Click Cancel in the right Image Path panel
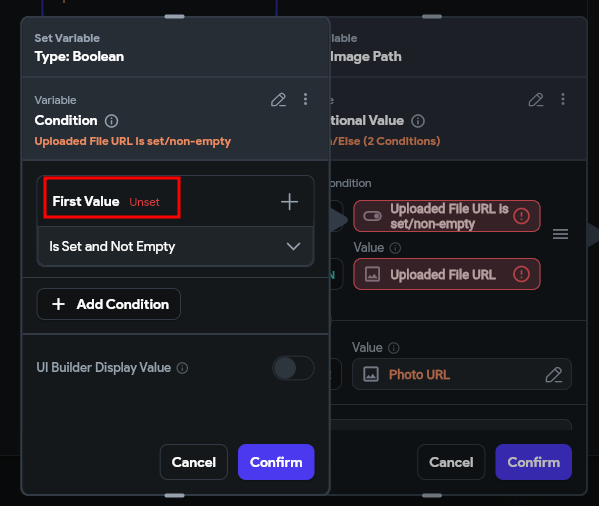The width and height of the screenshot is (599, 506). coord(451,462)
